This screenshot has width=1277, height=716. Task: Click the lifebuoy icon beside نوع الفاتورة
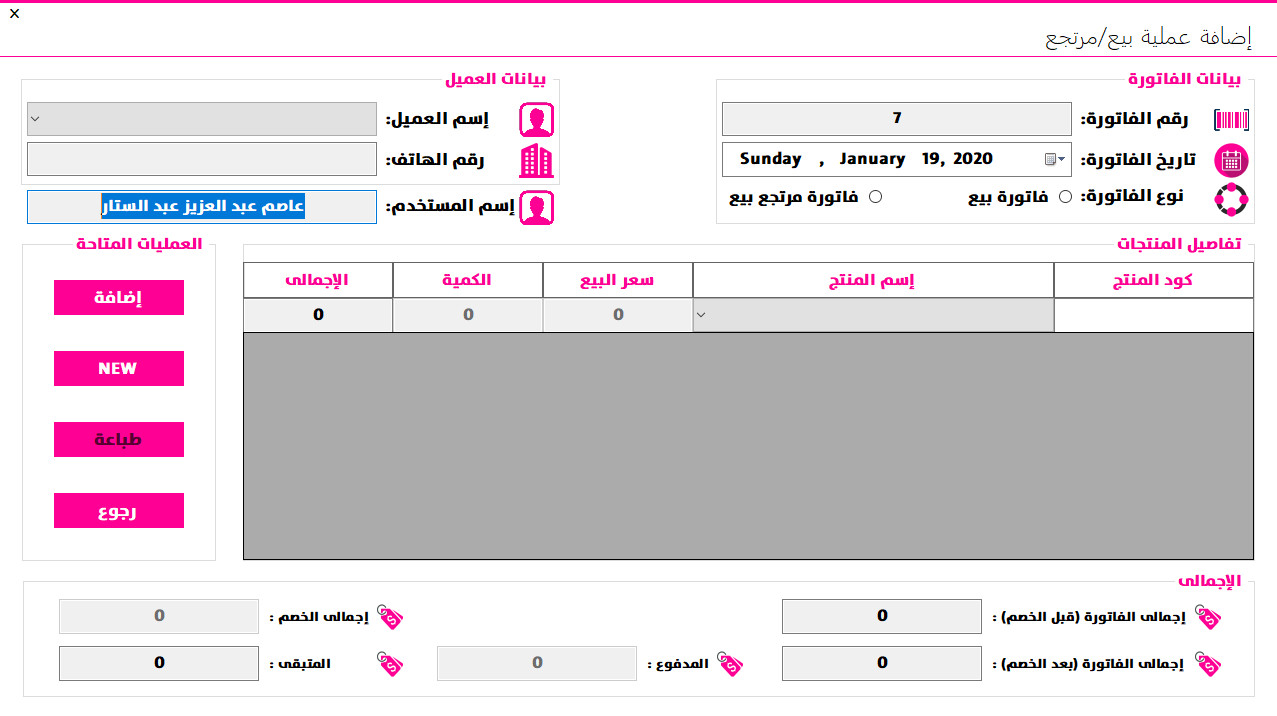pyautogui.click(x=1232, y=199)
